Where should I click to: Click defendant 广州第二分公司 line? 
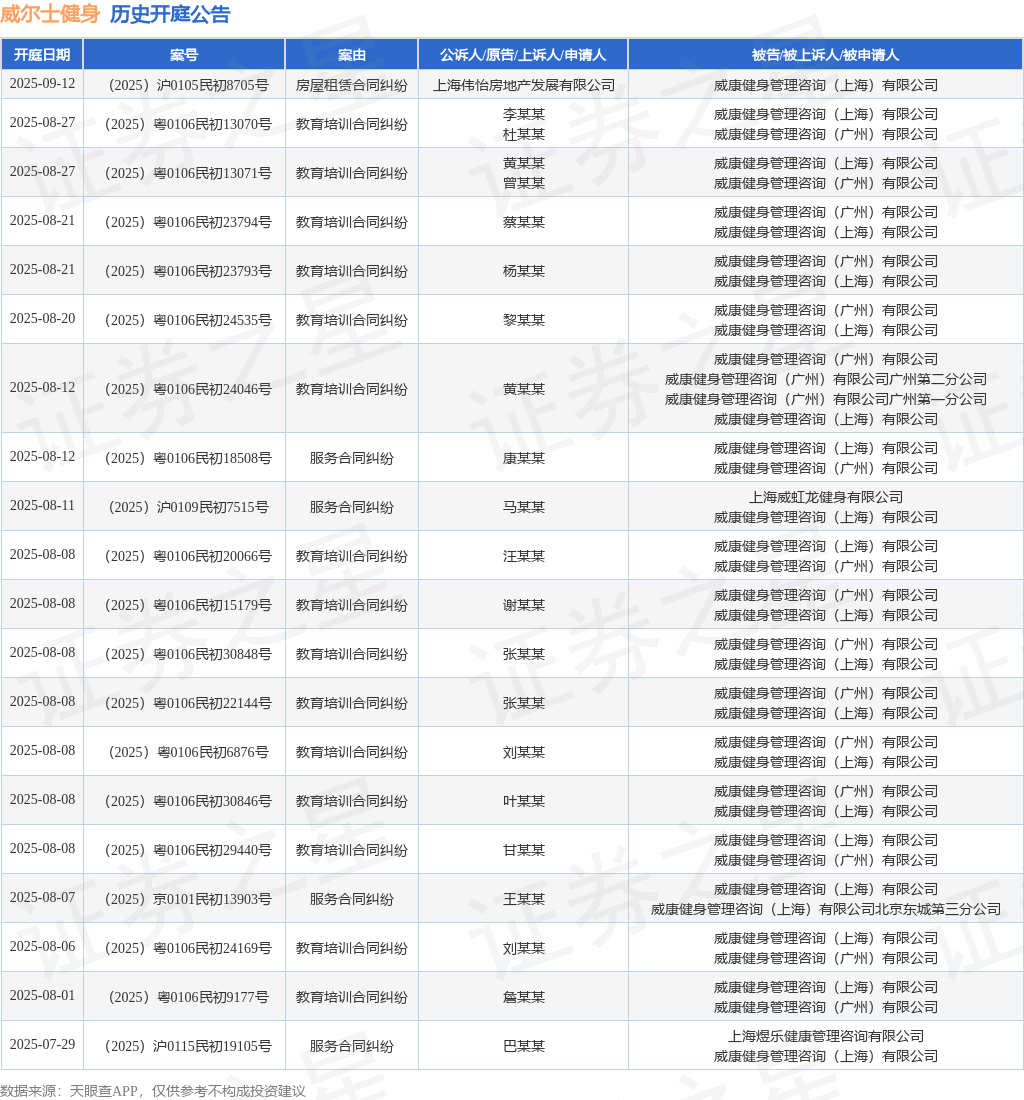point(826,380)
